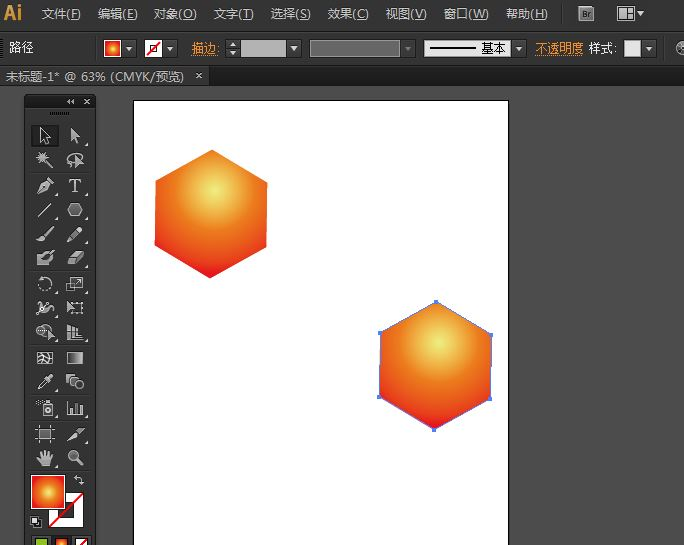Select the Type tool
The height and width of the screenshot is (545, 684).
pos(75,186)
